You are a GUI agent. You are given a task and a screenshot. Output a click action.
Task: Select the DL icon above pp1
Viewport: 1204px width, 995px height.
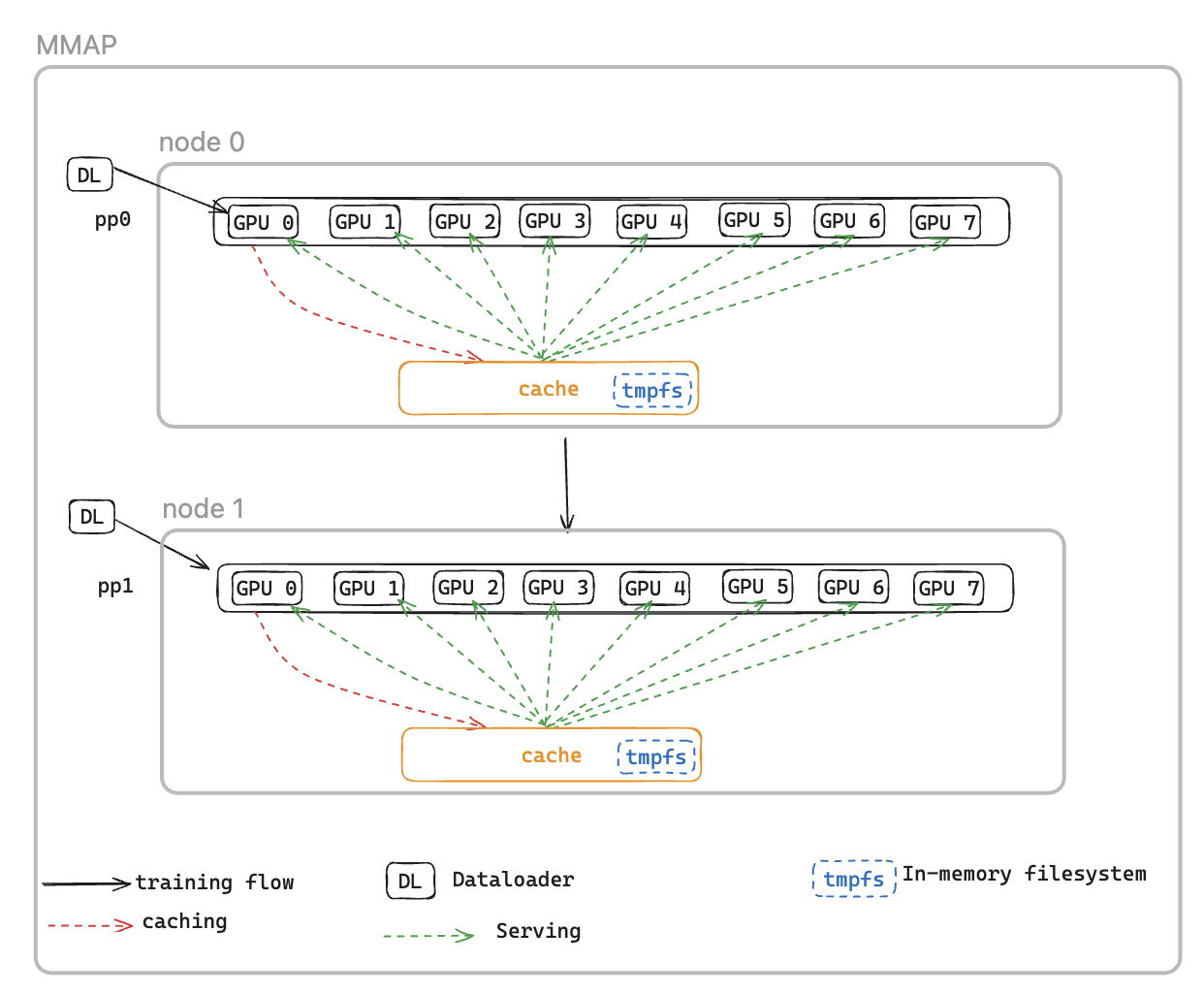click(x=91, y=517)
